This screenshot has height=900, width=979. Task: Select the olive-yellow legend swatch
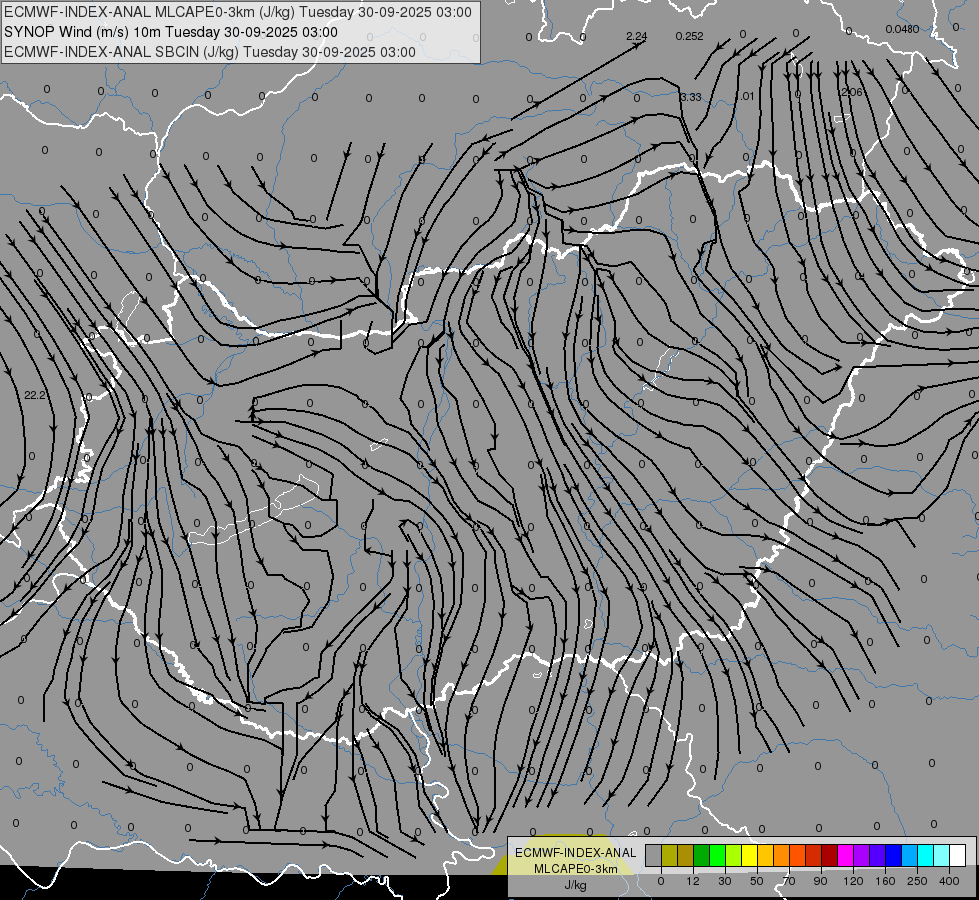click(x=669, y=855)
